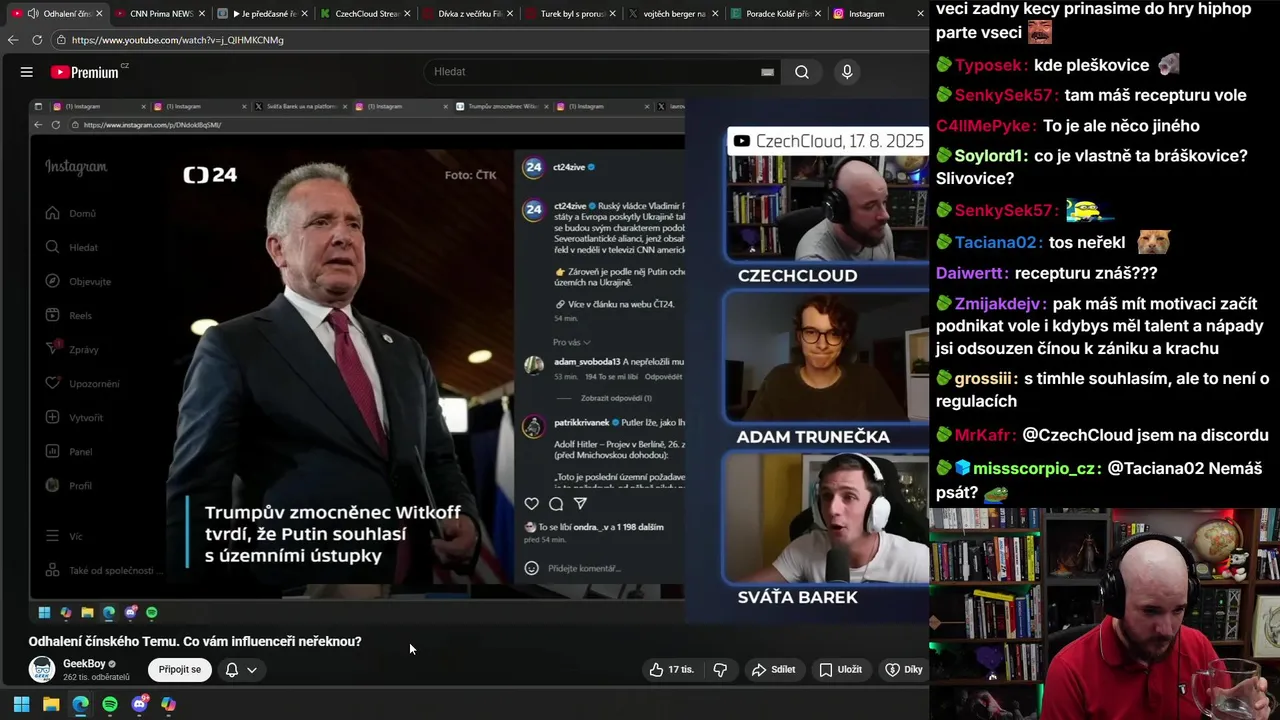The image size is (1280, 720).
Task: Mute the Odhalení tab via speaker icon
Action: pos(33,14)
